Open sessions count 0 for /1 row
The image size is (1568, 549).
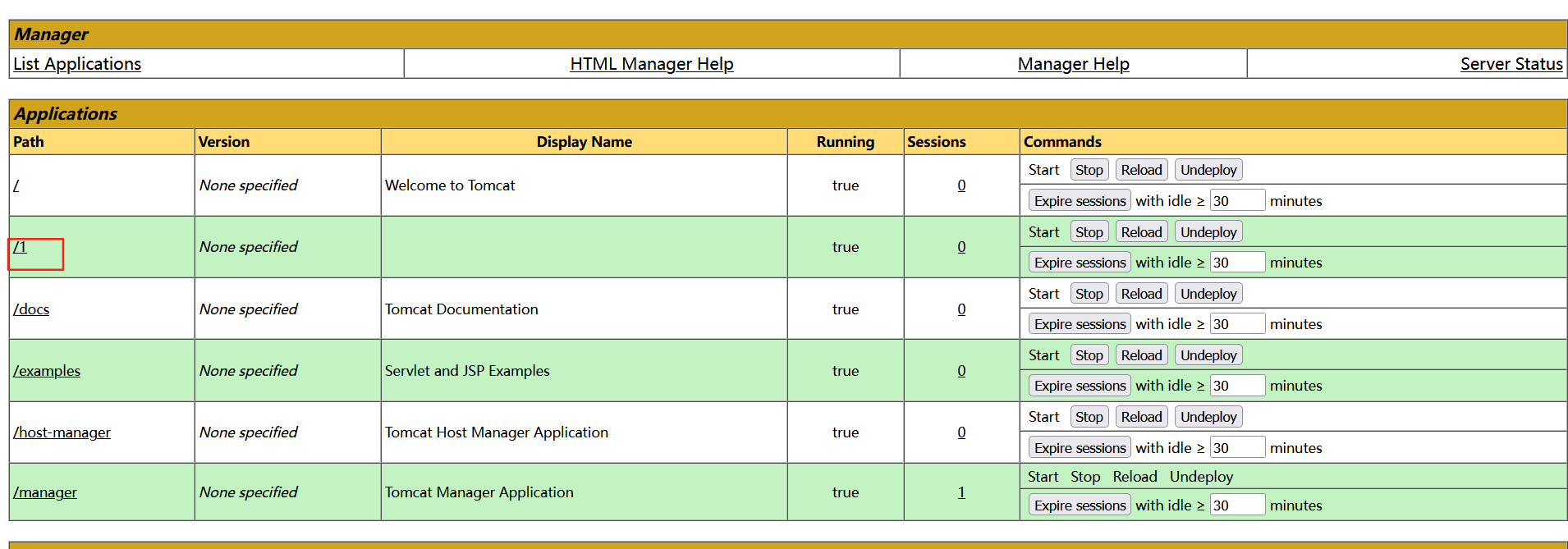961,247
